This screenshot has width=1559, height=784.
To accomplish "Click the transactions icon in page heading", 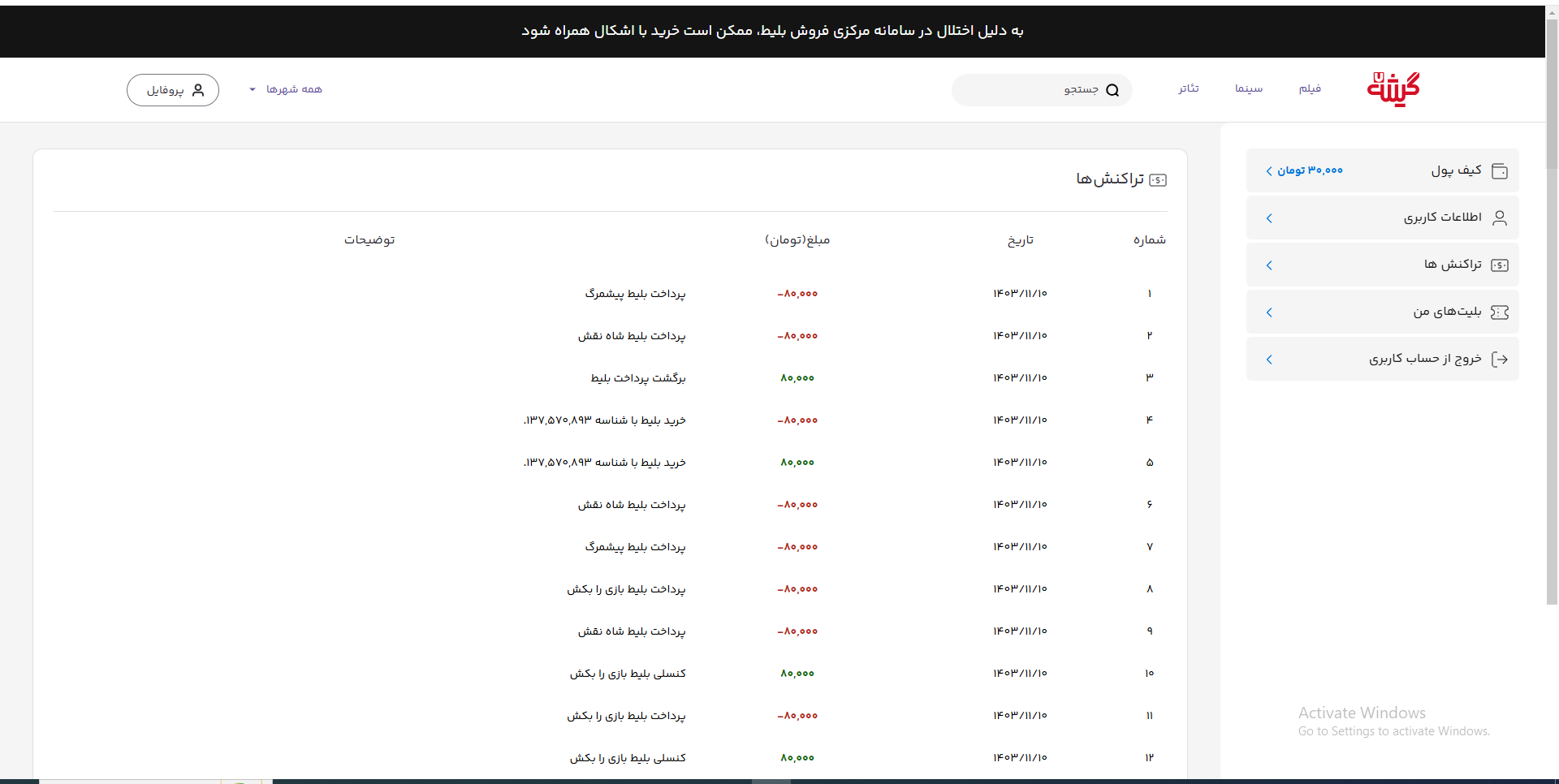I will pos(1159,180).
